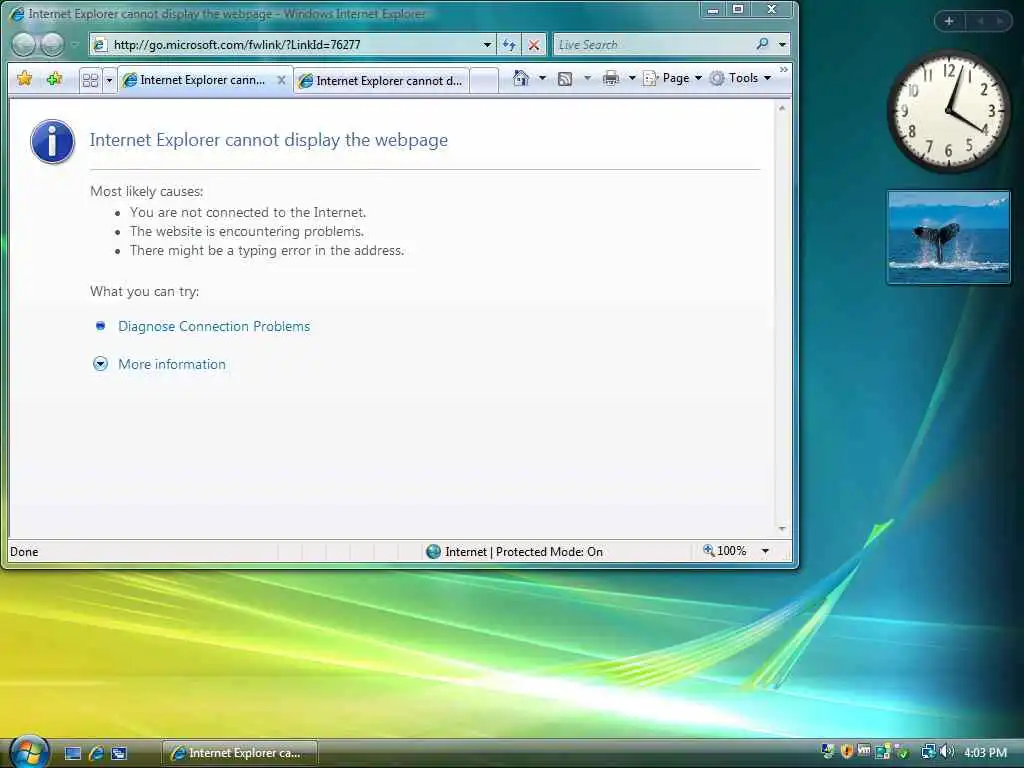The height and width of the screenshot is (768, 1024).
Task: Click the security shield tray icon
Action: 846,752
